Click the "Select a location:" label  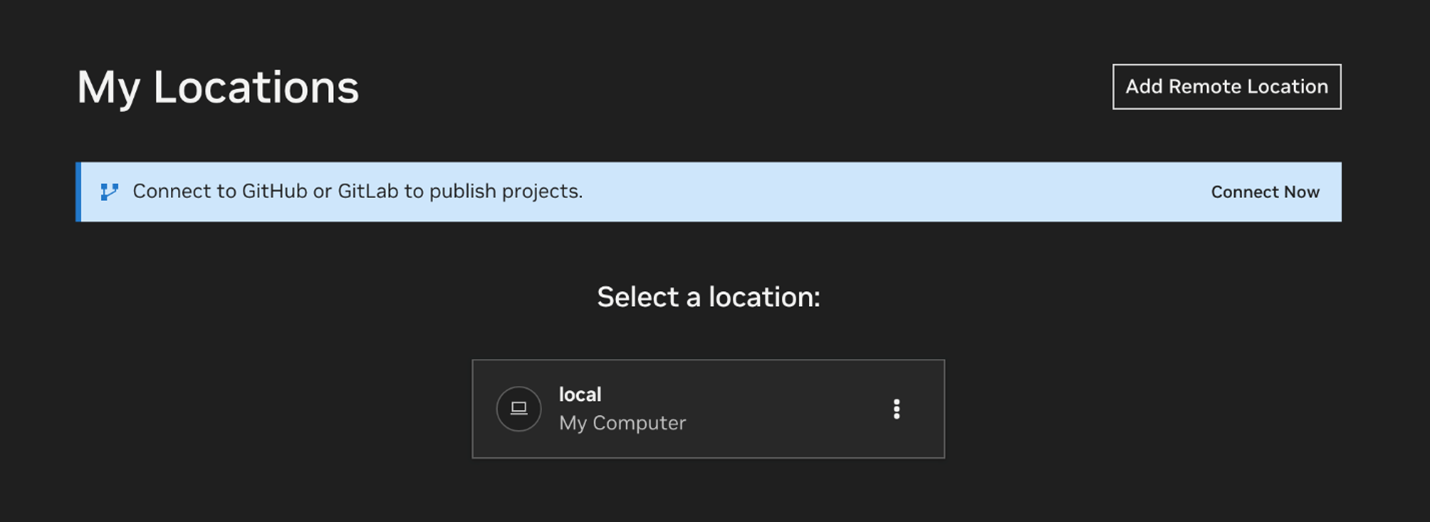coord(708,297)
